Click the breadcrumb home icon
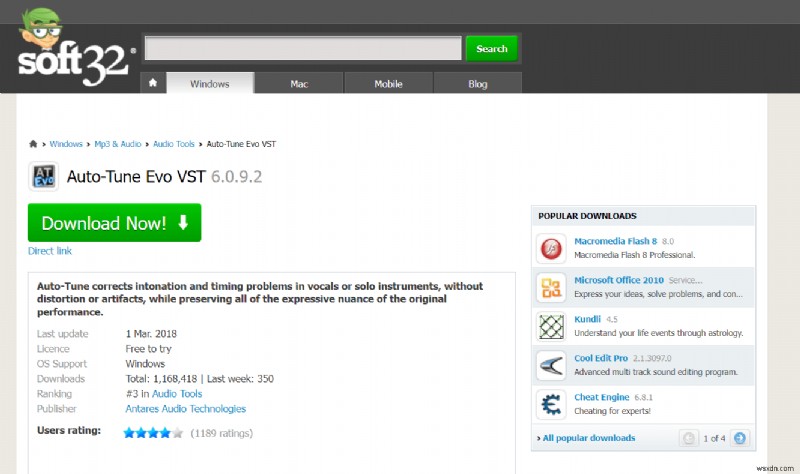800x474 pixels. (x=33, y=144)
